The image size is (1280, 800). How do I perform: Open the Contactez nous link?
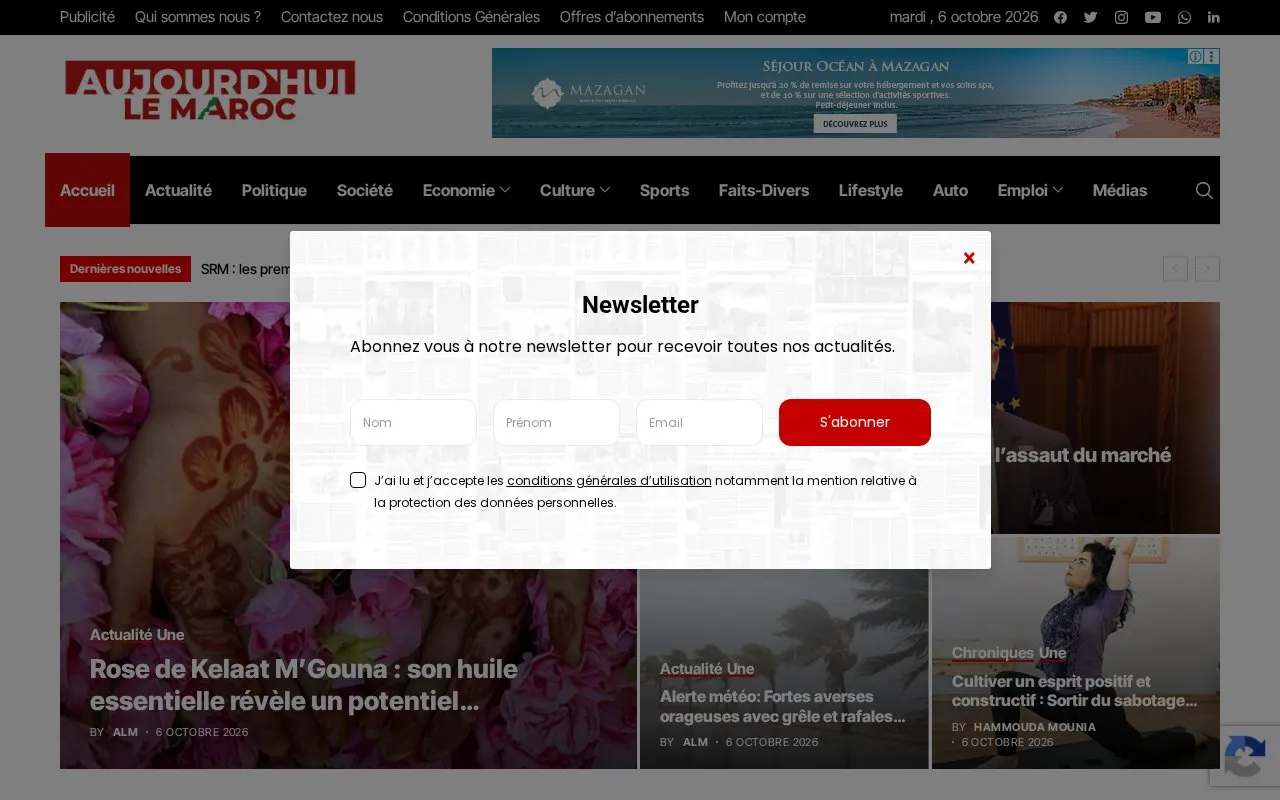click(x=332, y=17)
